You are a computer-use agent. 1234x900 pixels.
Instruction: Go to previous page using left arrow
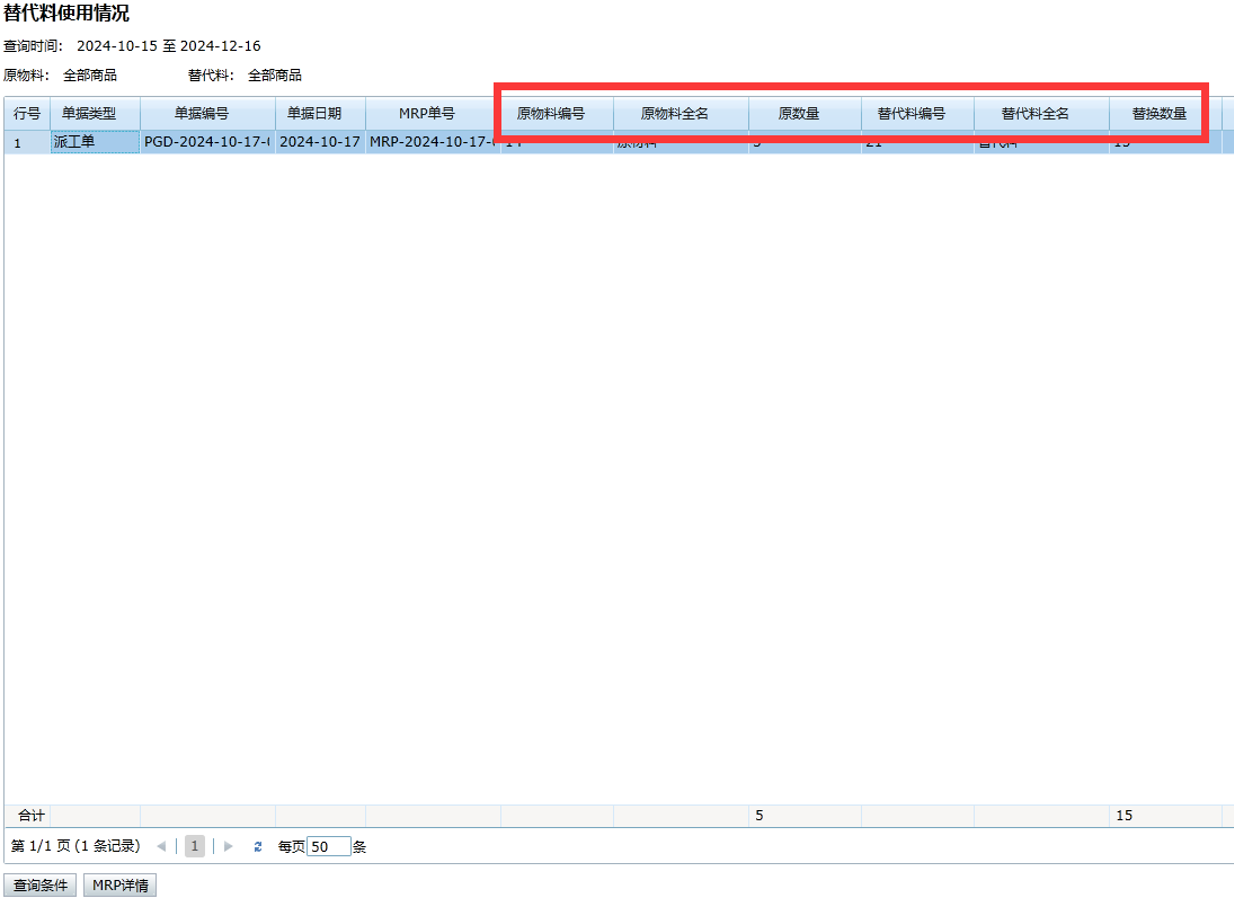coord(161,847)
